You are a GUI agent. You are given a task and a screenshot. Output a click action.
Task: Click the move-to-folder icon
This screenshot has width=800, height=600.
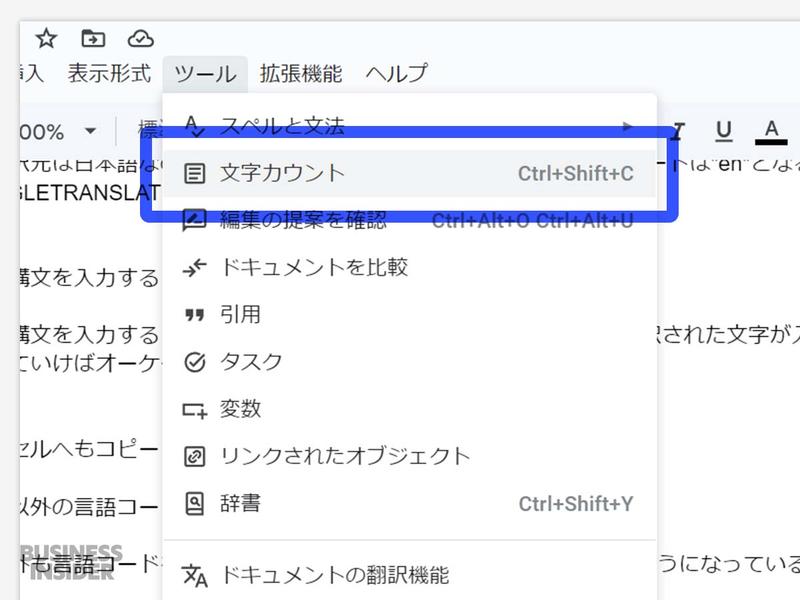tap(93, 38)
